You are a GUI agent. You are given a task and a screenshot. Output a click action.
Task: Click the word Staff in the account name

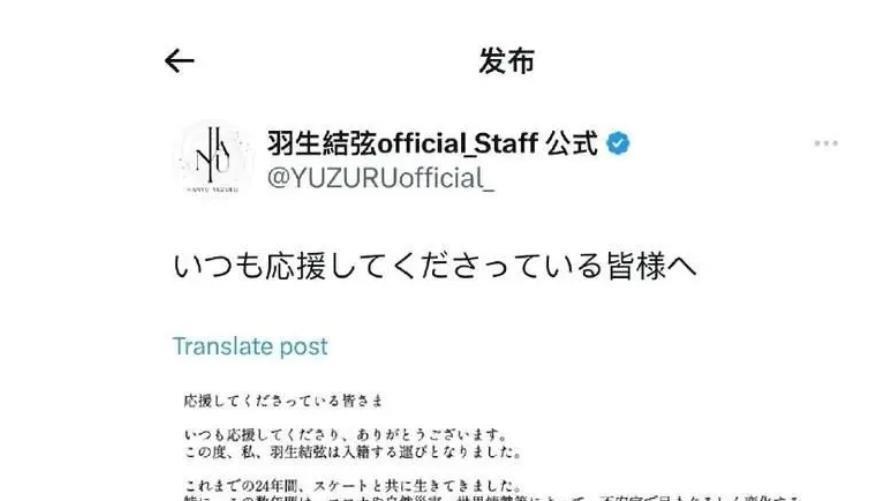(506, 143)
